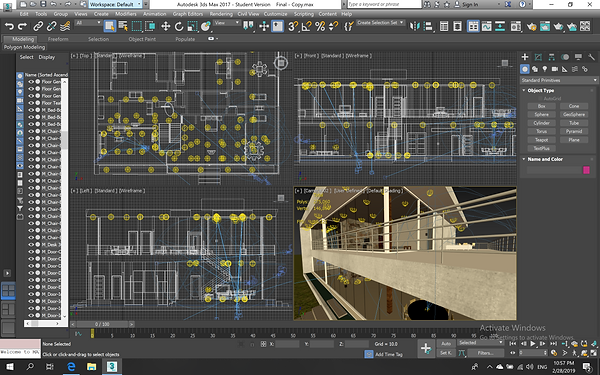Show the Rendered Frame Window
Screen dimensions: 600x375
click(x=545, y=26)
